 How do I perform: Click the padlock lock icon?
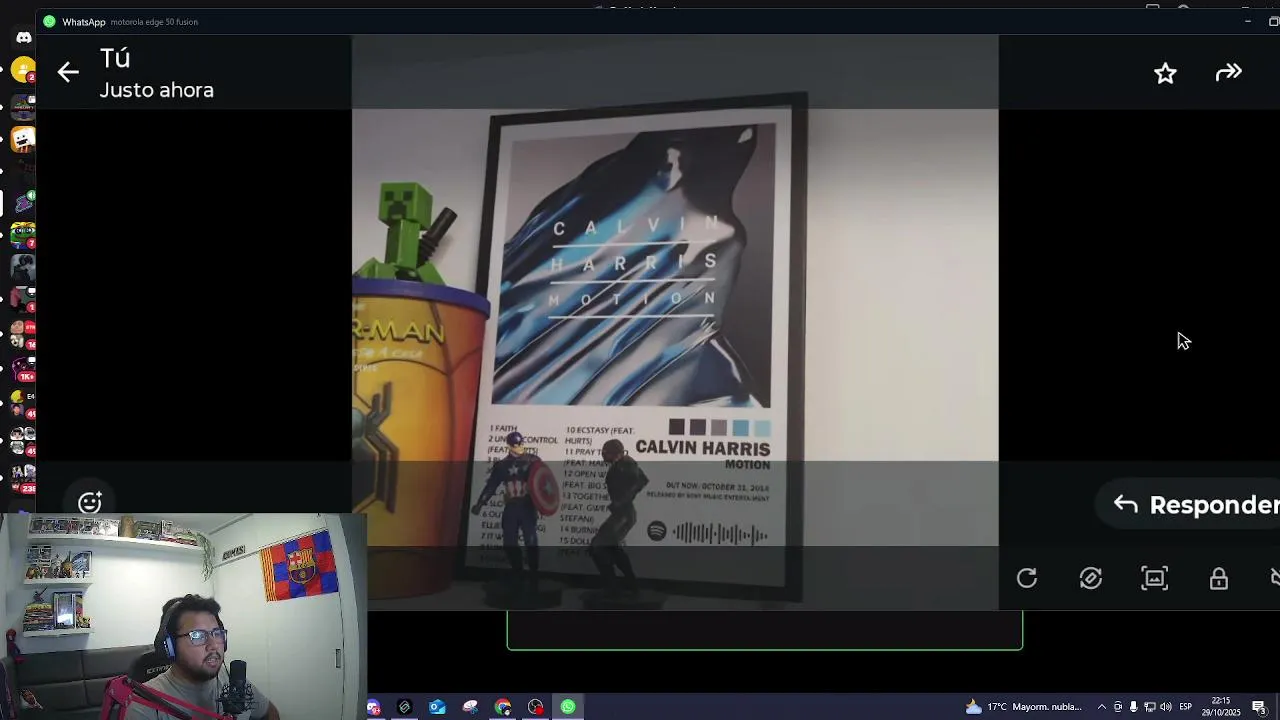click(x=1218, y=578)
